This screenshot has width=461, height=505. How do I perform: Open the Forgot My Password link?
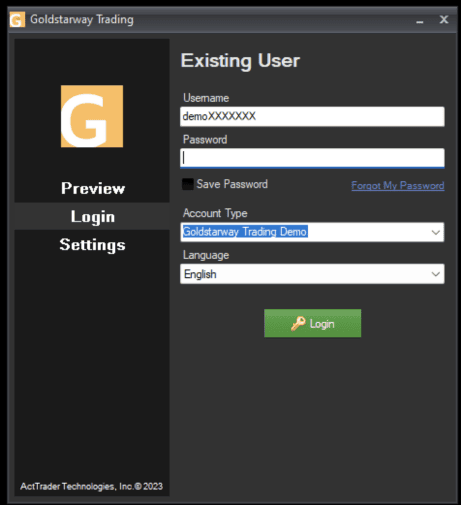[398, 185]
